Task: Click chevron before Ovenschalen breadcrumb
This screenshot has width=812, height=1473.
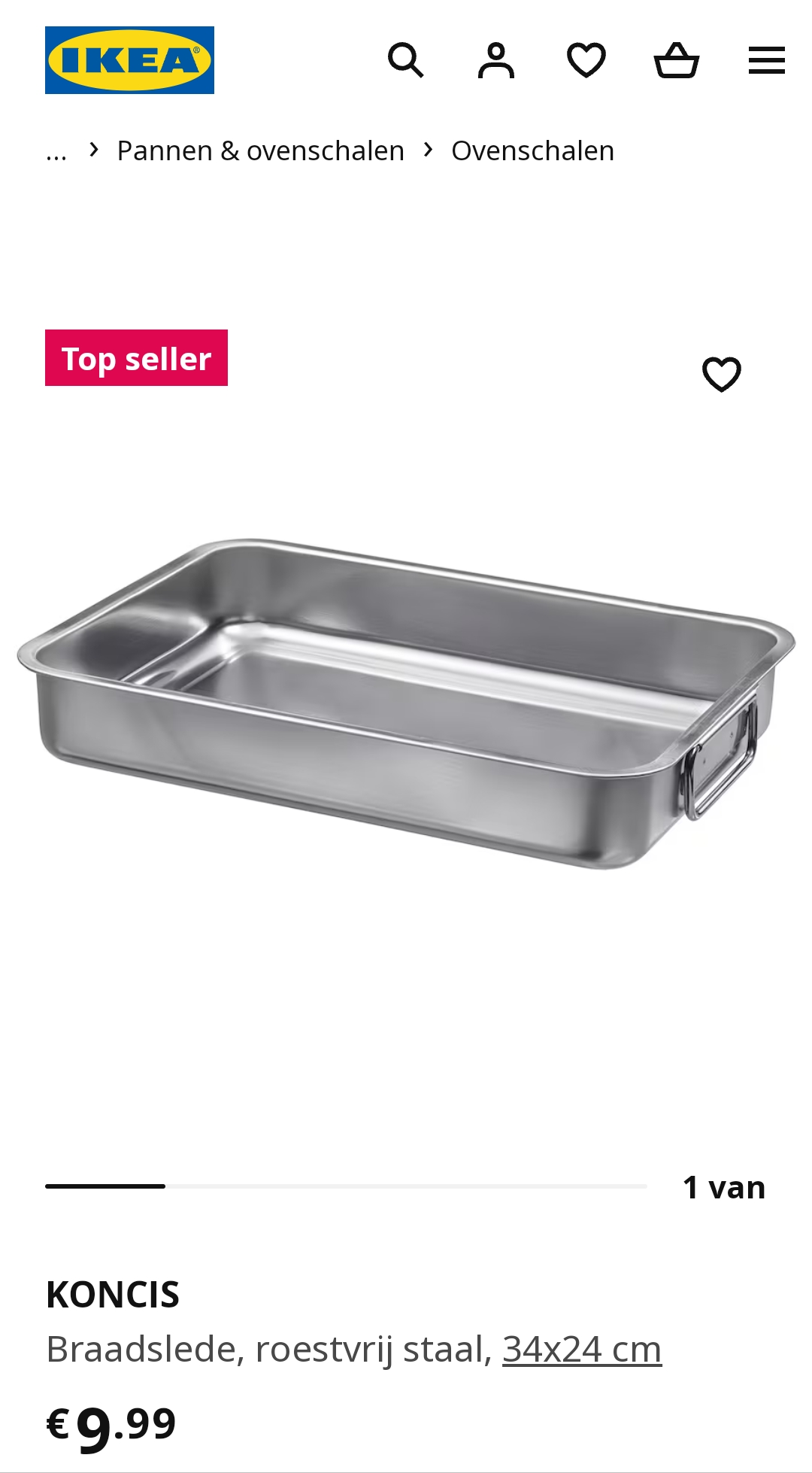Action: 429,150
